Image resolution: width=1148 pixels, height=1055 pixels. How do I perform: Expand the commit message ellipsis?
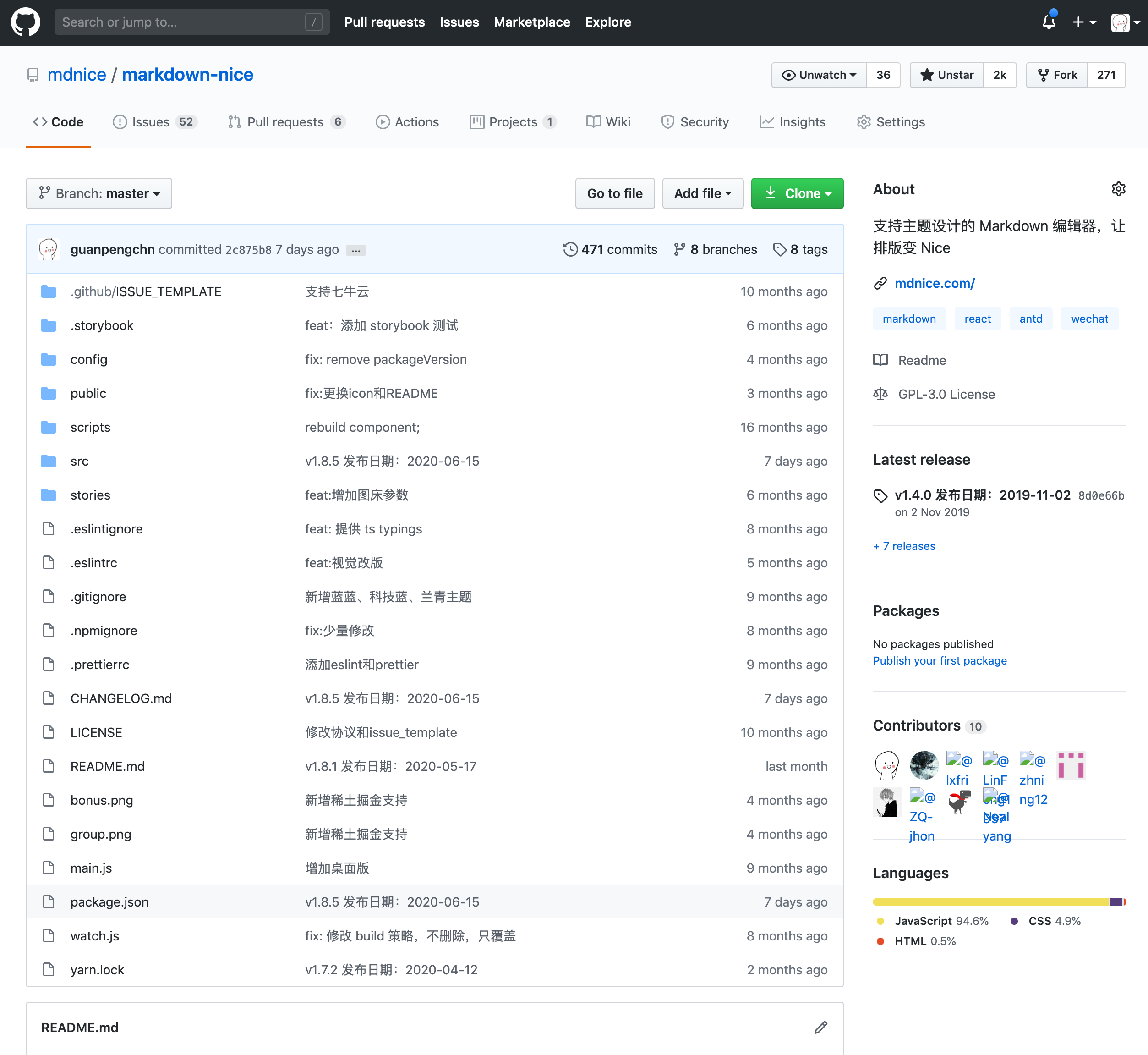(356, 250)
